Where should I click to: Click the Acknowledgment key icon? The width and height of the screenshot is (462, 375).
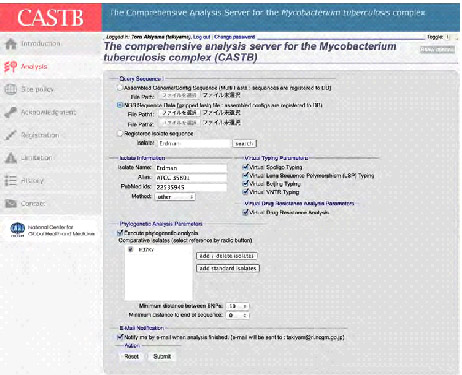(11, 112)
